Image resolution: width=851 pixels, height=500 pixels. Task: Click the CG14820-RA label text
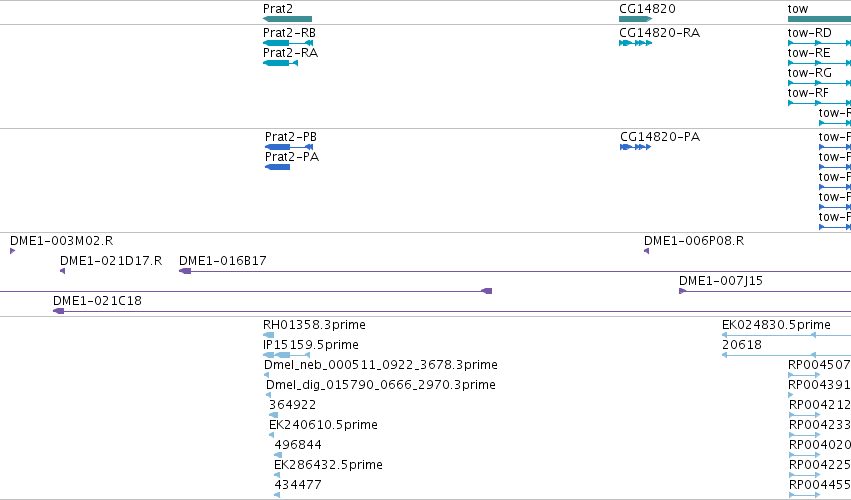(x=659, y=33)
